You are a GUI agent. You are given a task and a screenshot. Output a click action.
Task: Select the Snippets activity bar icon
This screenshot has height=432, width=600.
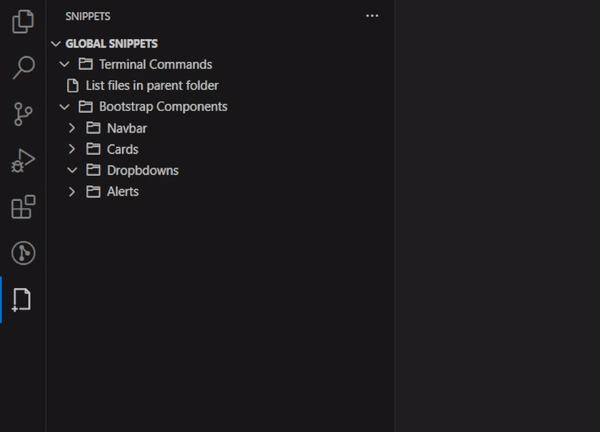click(22, 300)
